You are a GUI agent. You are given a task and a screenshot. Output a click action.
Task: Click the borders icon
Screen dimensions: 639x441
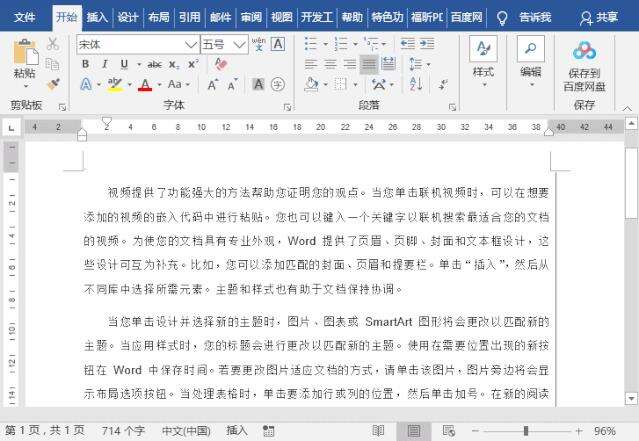tap(340, 84)
